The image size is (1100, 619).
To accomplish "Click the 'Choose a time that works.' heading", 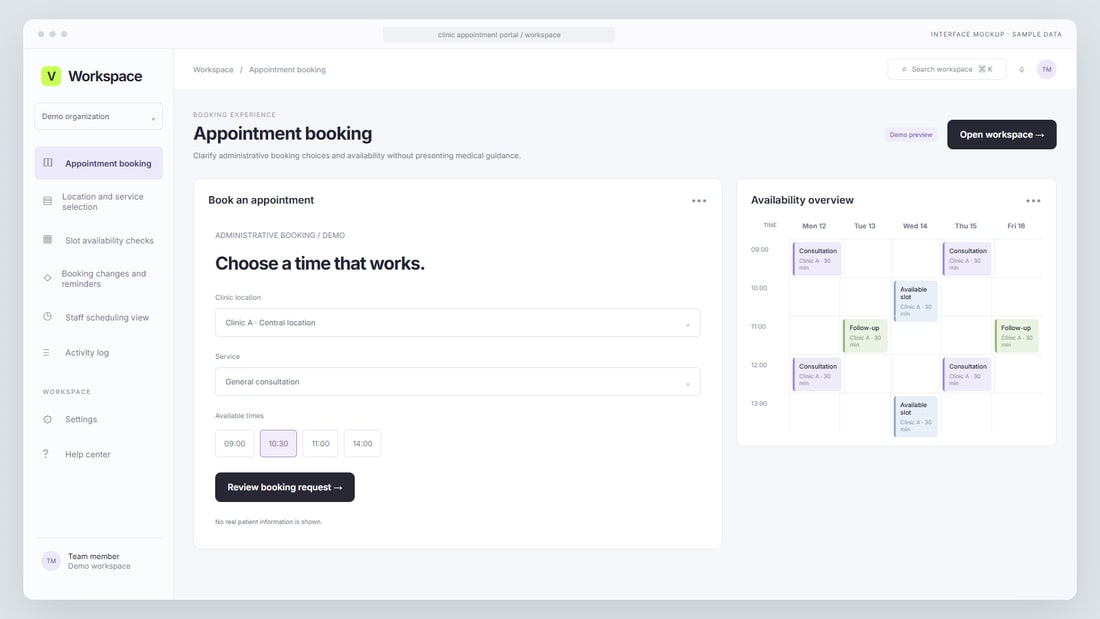I will (320, 263).
